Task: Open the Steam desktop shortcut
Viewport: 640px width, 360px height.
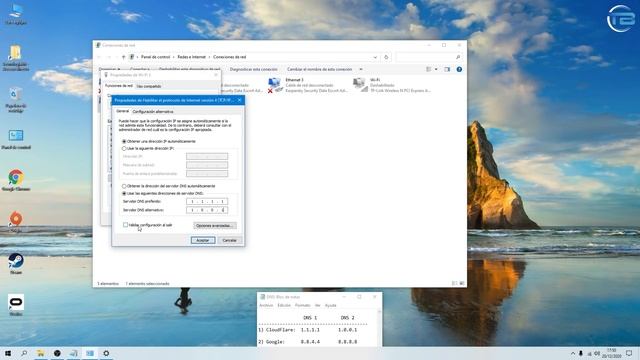Action: tap(16, 263)
